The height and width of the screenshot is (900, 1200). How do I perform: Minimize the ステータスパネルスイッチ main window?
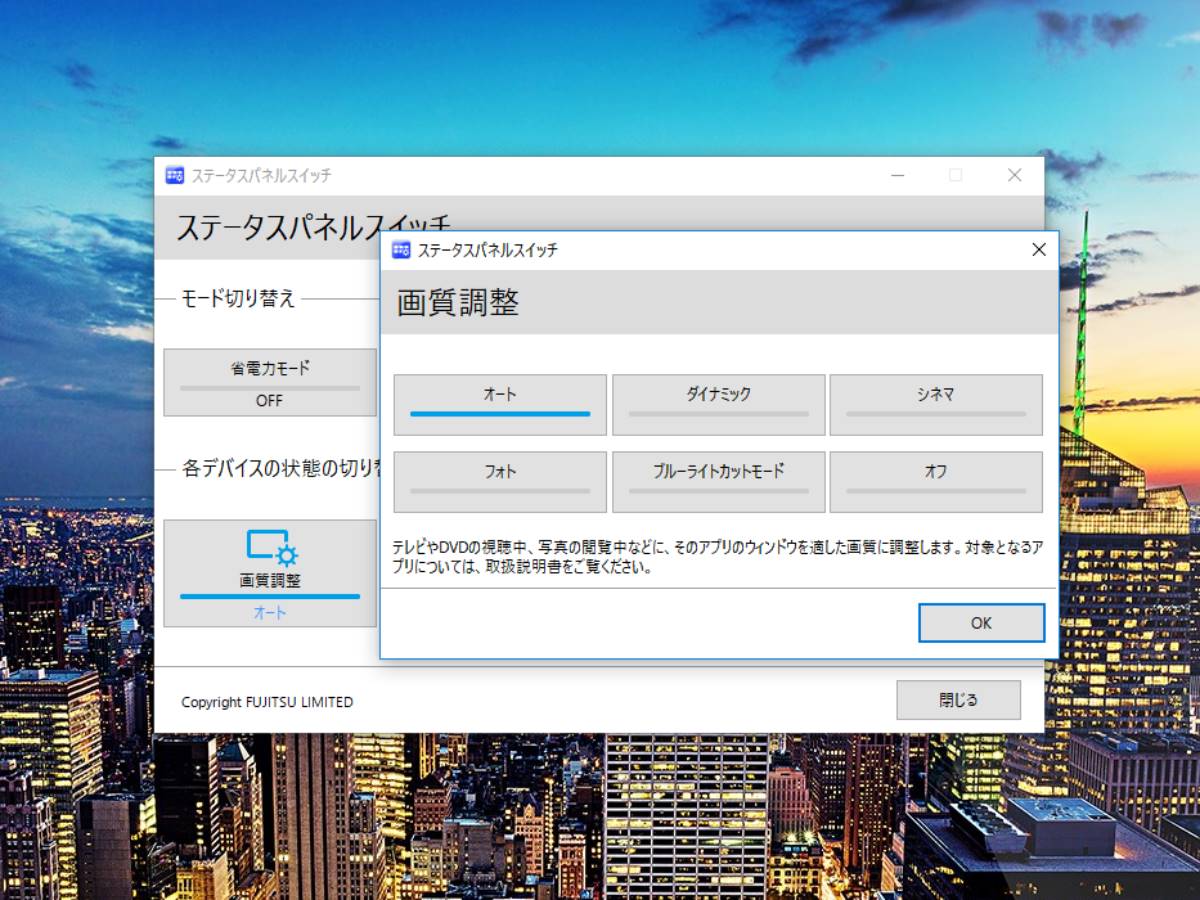[897, 175]
